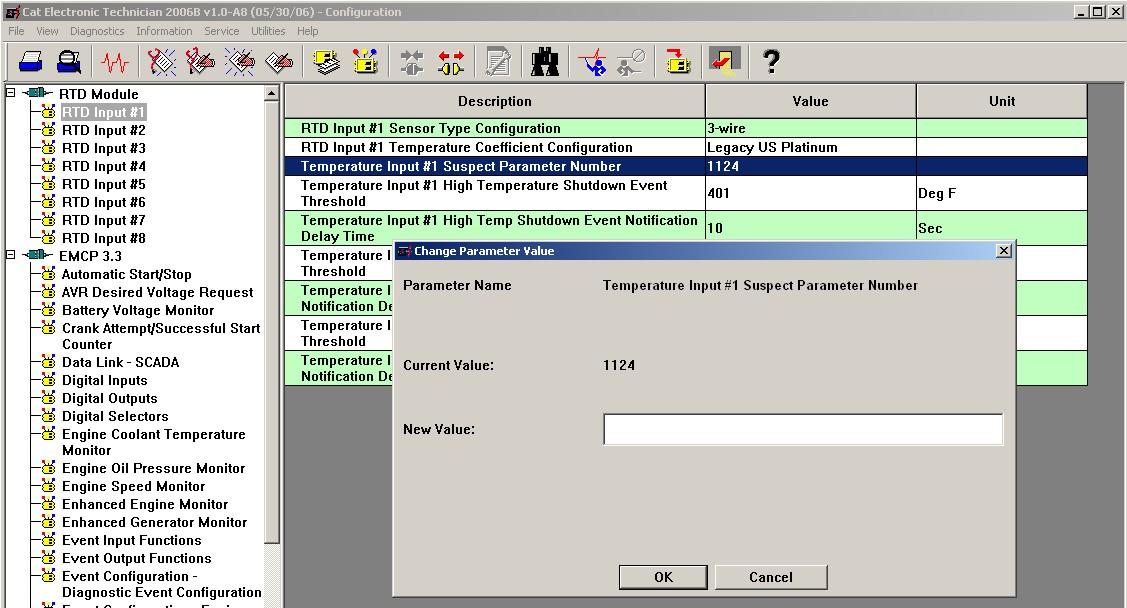The width and height of the screenshot is (1127, 608).
Task: Select Enhanced Generator Monitor tree item
Action: (155, 522)
